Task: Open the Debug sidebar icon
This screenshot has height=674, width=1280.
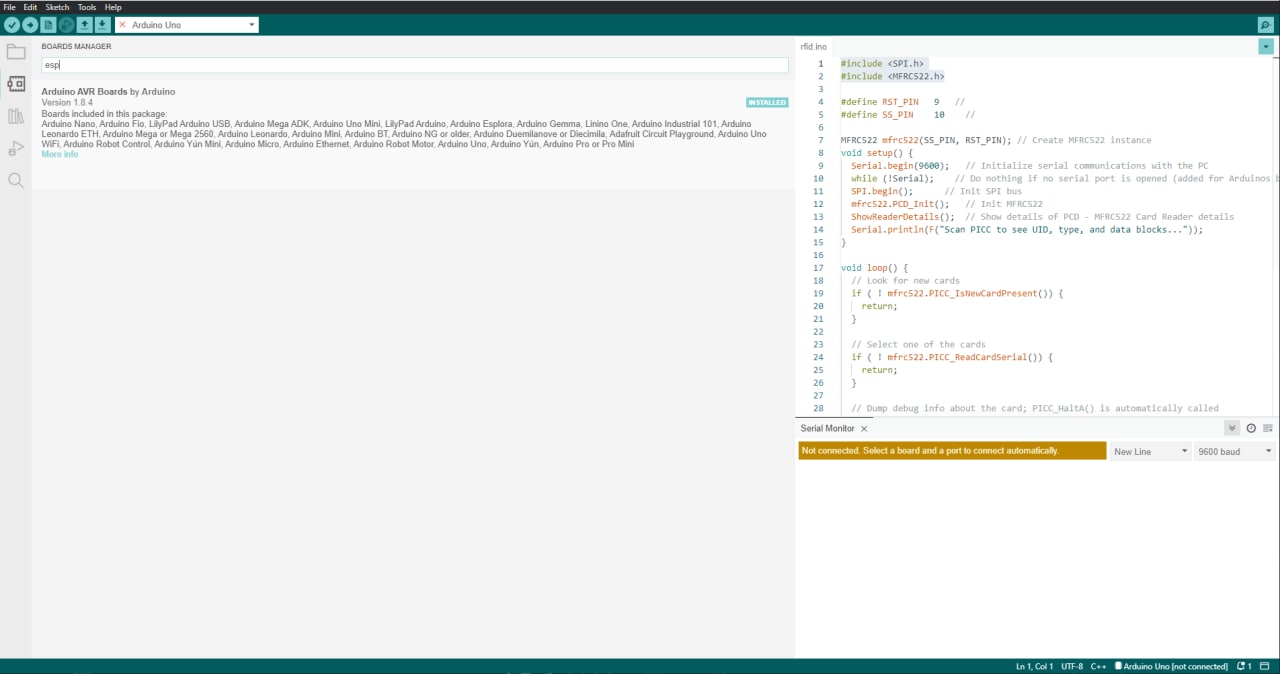Action: [x=16, y=148]
